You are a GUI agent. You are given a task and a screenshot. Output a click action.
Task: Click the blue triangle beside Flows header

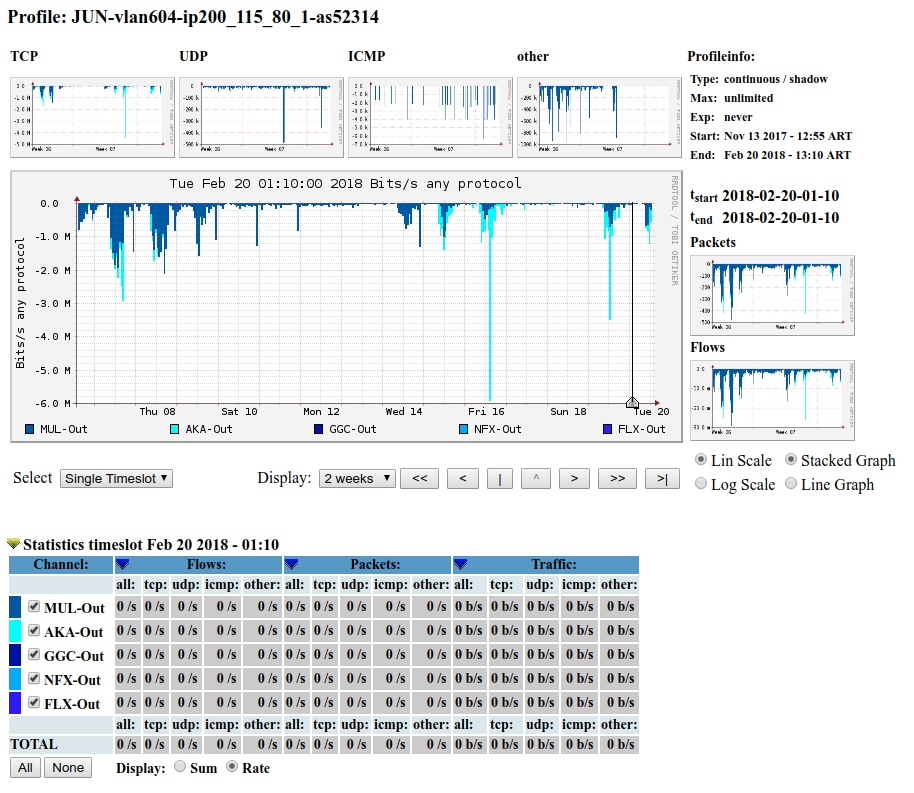(x=123, y=565)
